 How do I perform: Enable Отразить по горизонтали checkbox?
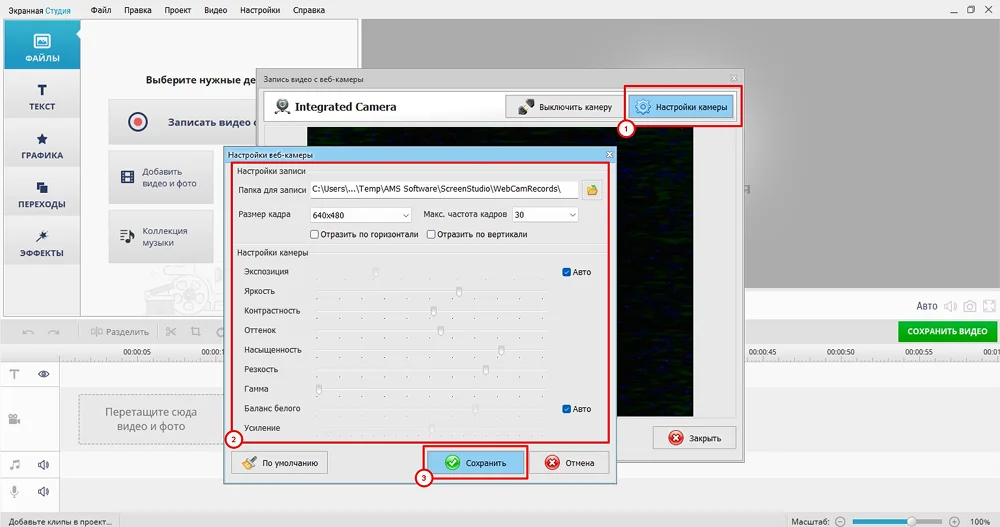315,235
